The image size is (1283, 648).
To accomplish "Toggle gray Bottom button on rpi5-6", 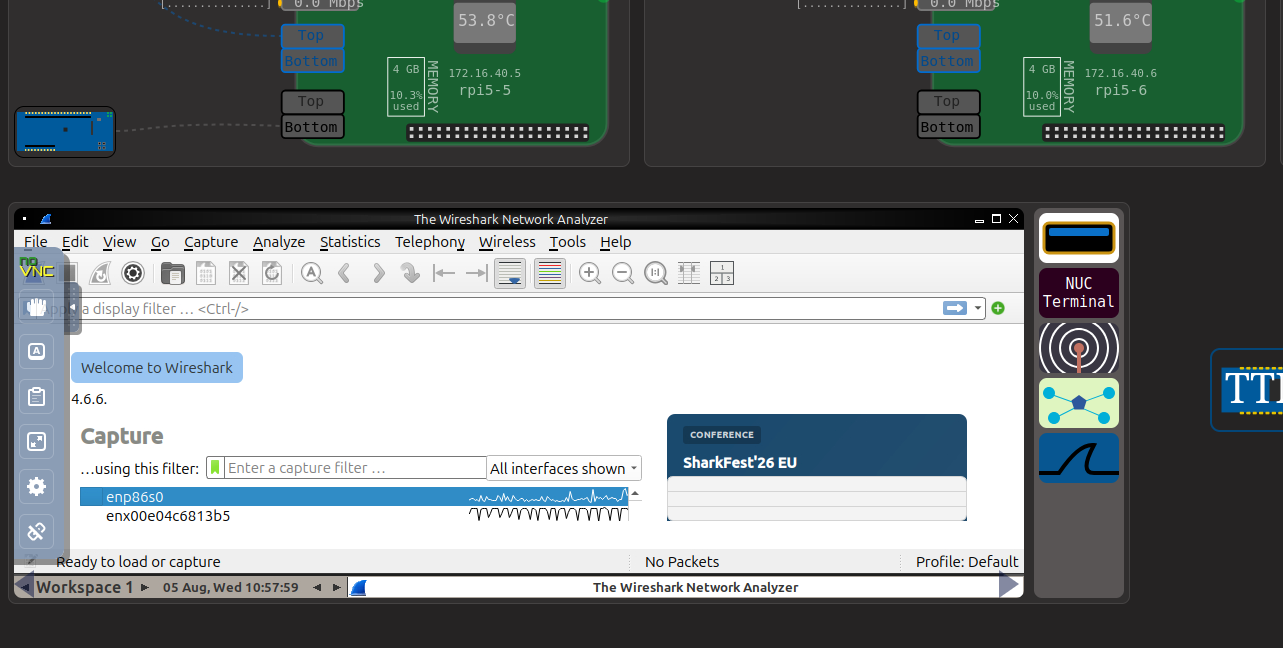I will [x=948, y=127].
